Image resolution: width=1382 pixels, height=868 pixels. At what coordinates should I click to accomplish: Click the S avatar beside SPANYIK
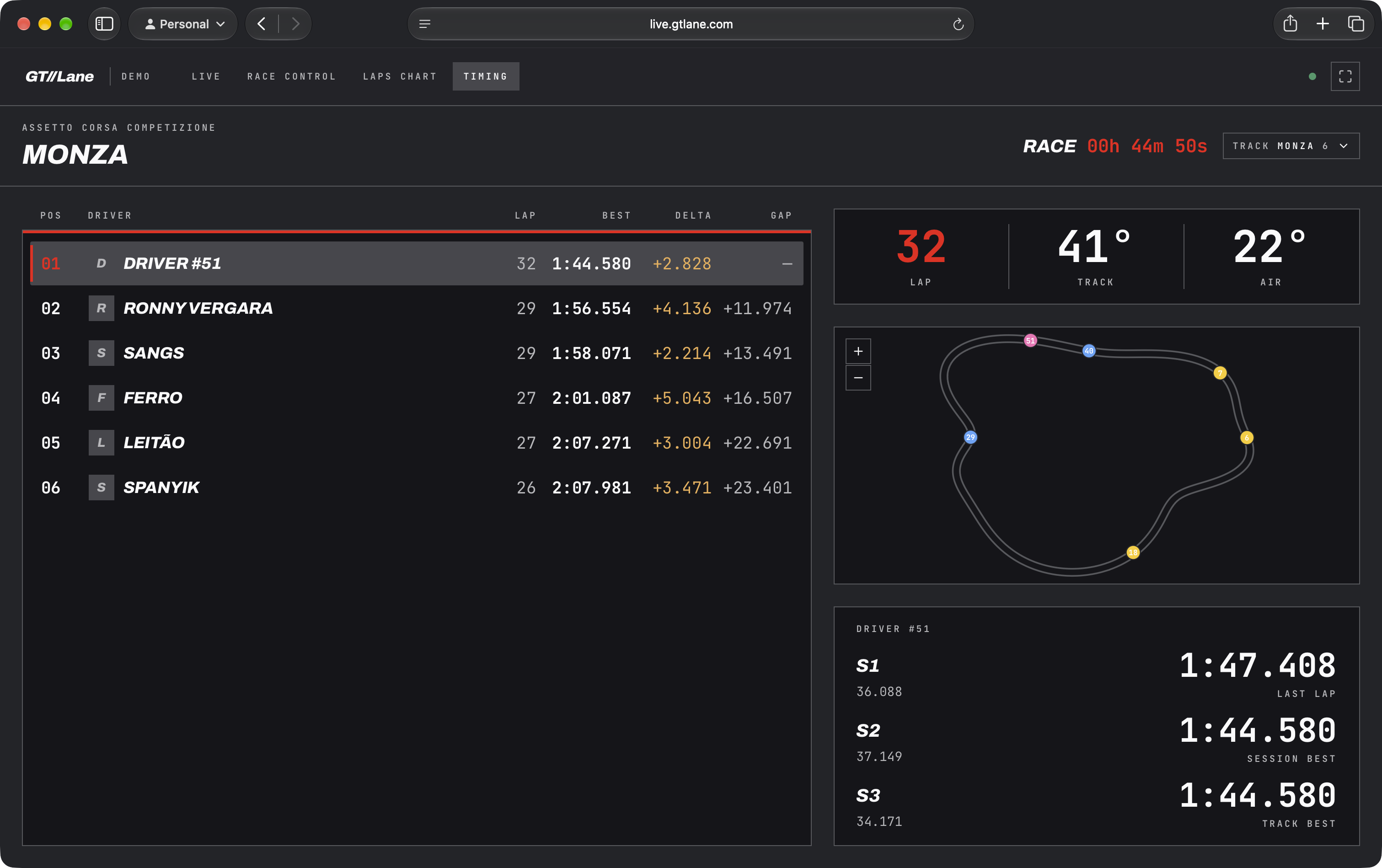coord(102,488)
